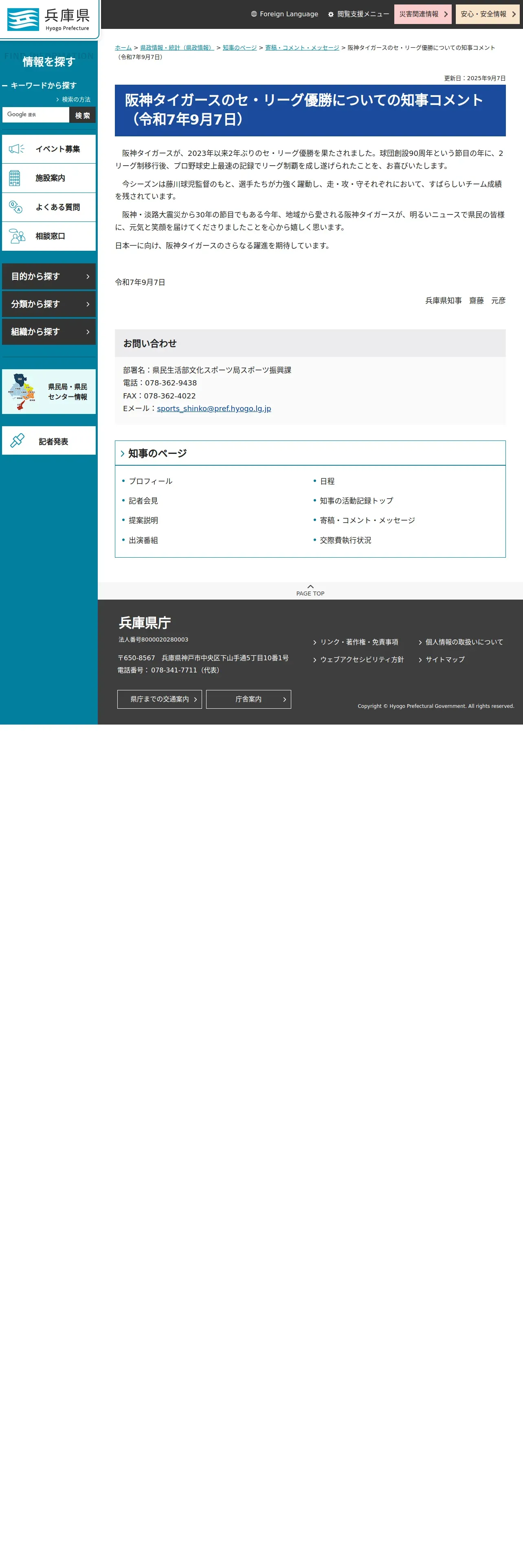The width and height of the screenshot is (523, 1568).
Task: Click 県政情報・統計 breadcrumb link
Action: tap(176, 48)
